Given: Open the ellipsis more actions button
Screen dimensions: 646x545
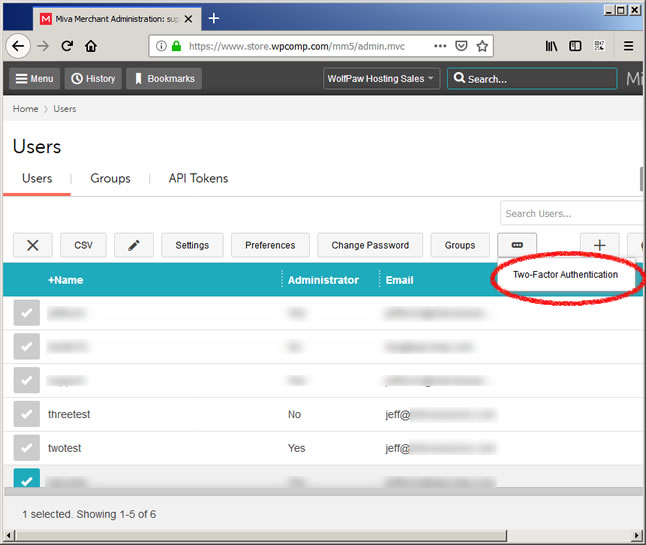Looking at the screenshot, I should (517, 245).
